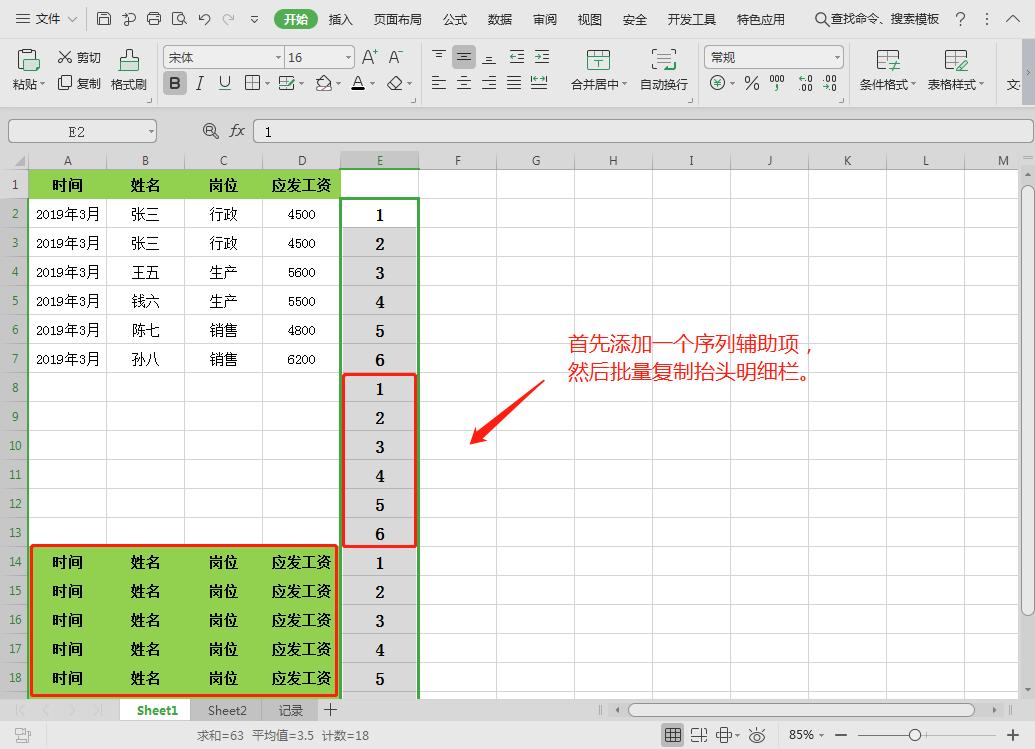Select the Format Painter tool
1035x749 pixels.
[128, 70]
